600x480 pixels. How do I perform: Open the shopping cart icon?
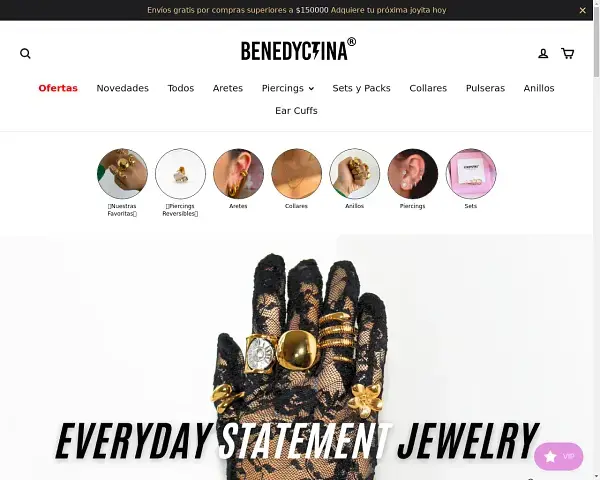coord(567,53)
